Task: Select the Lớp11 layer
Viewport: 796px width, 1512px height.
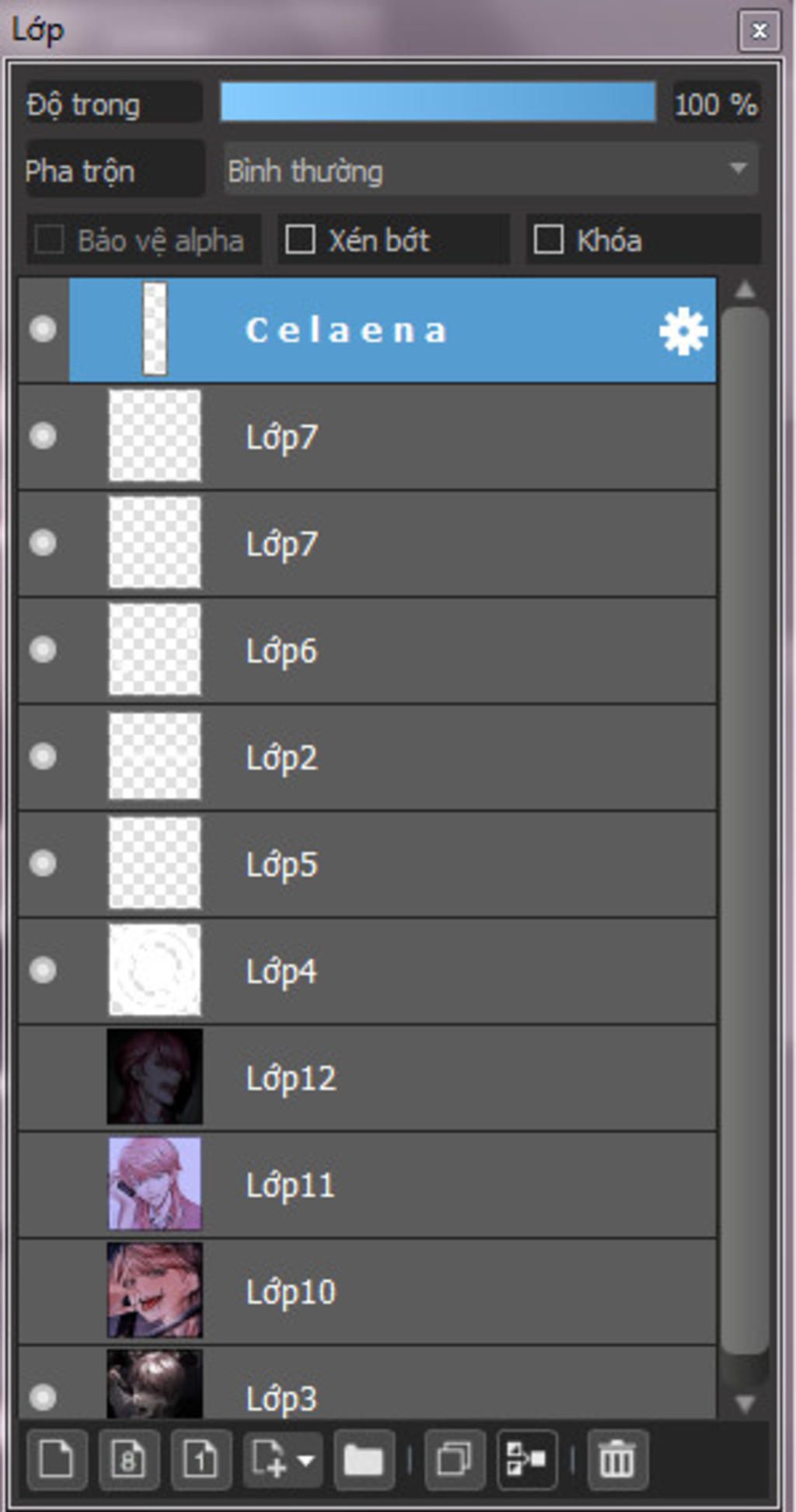Action: (367, 1185)
